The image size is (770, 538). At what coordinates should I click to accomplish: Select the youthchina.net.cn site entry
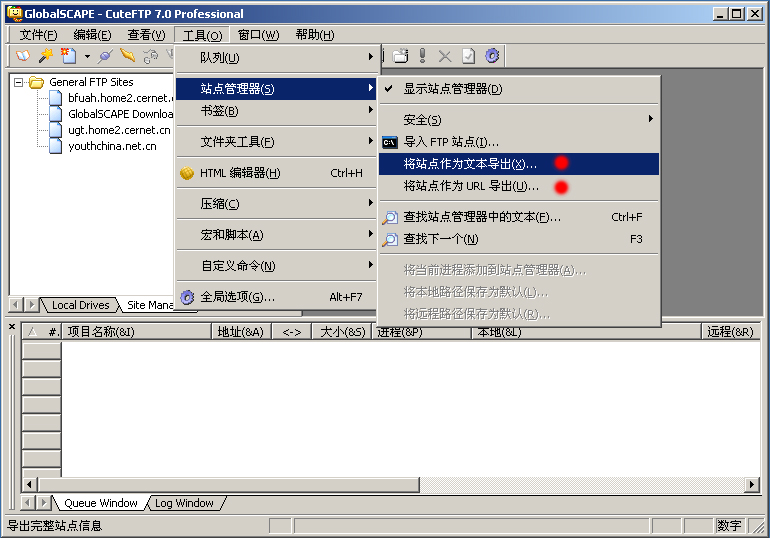(x=112, y=146)
